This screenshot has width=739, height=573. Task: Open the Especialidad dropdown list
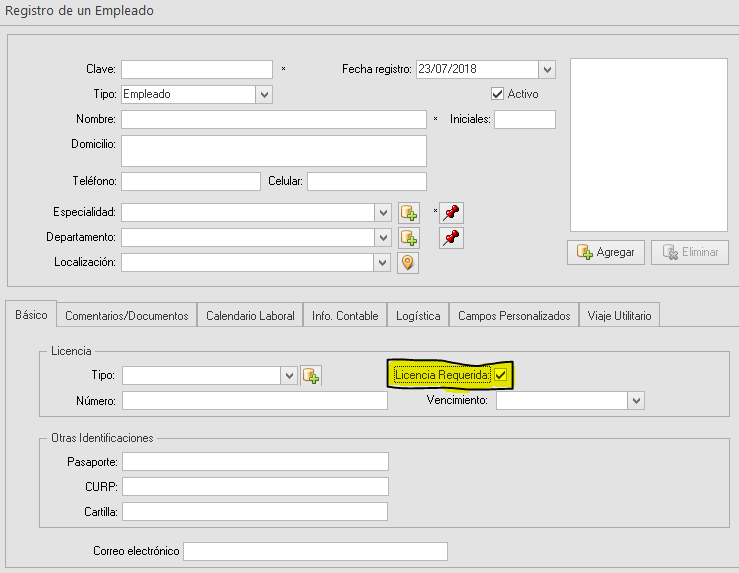(x=383, y=212)
